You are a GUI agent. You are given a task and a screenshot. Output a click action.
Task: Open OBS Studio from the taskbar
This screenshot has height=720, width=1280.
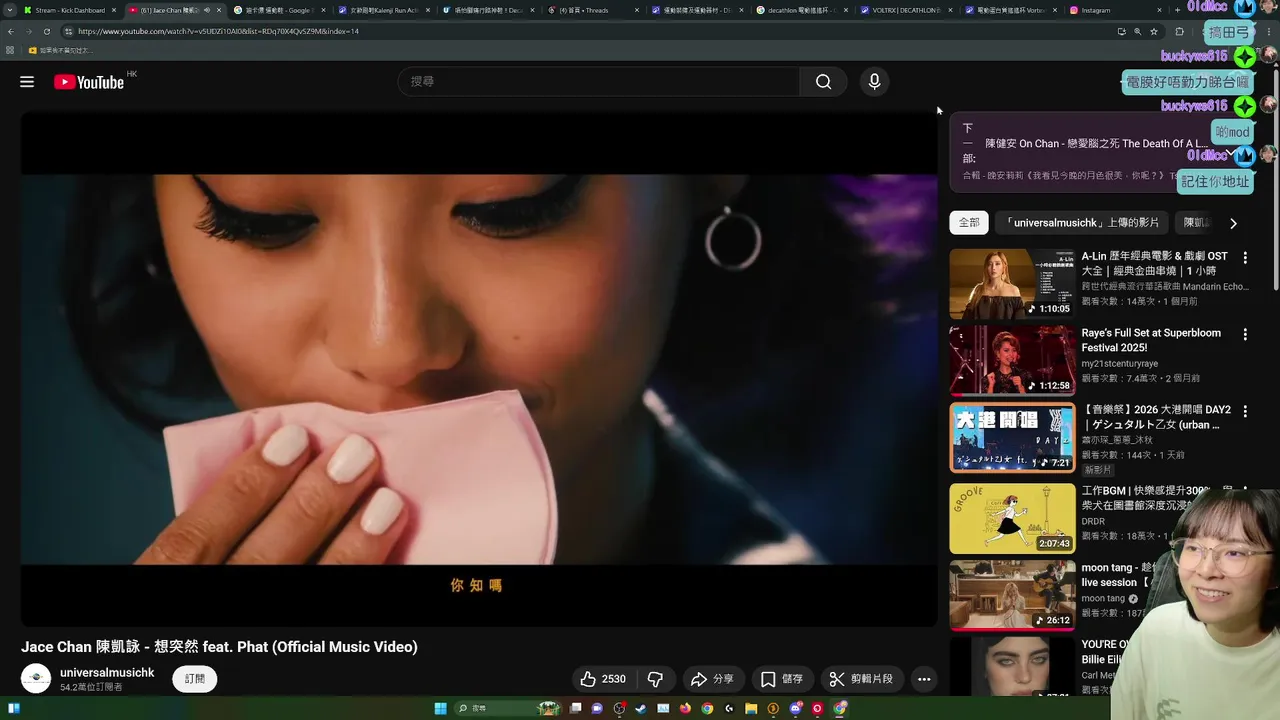(x=619, y=709)
